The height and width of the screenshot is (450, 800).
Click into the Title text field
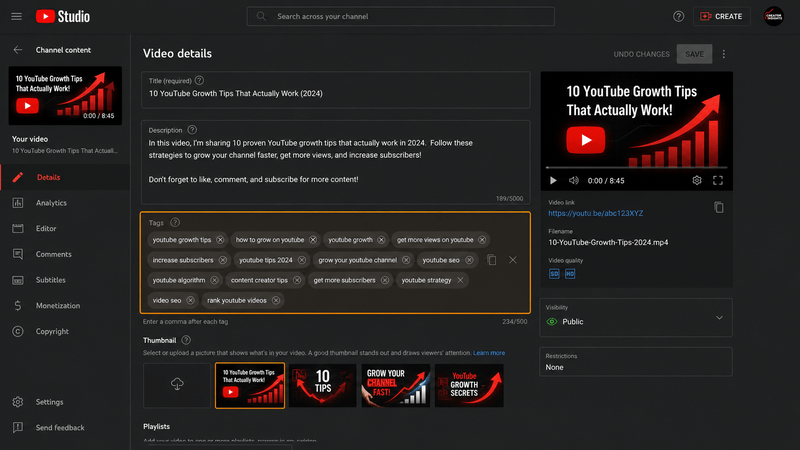point(336,90)
